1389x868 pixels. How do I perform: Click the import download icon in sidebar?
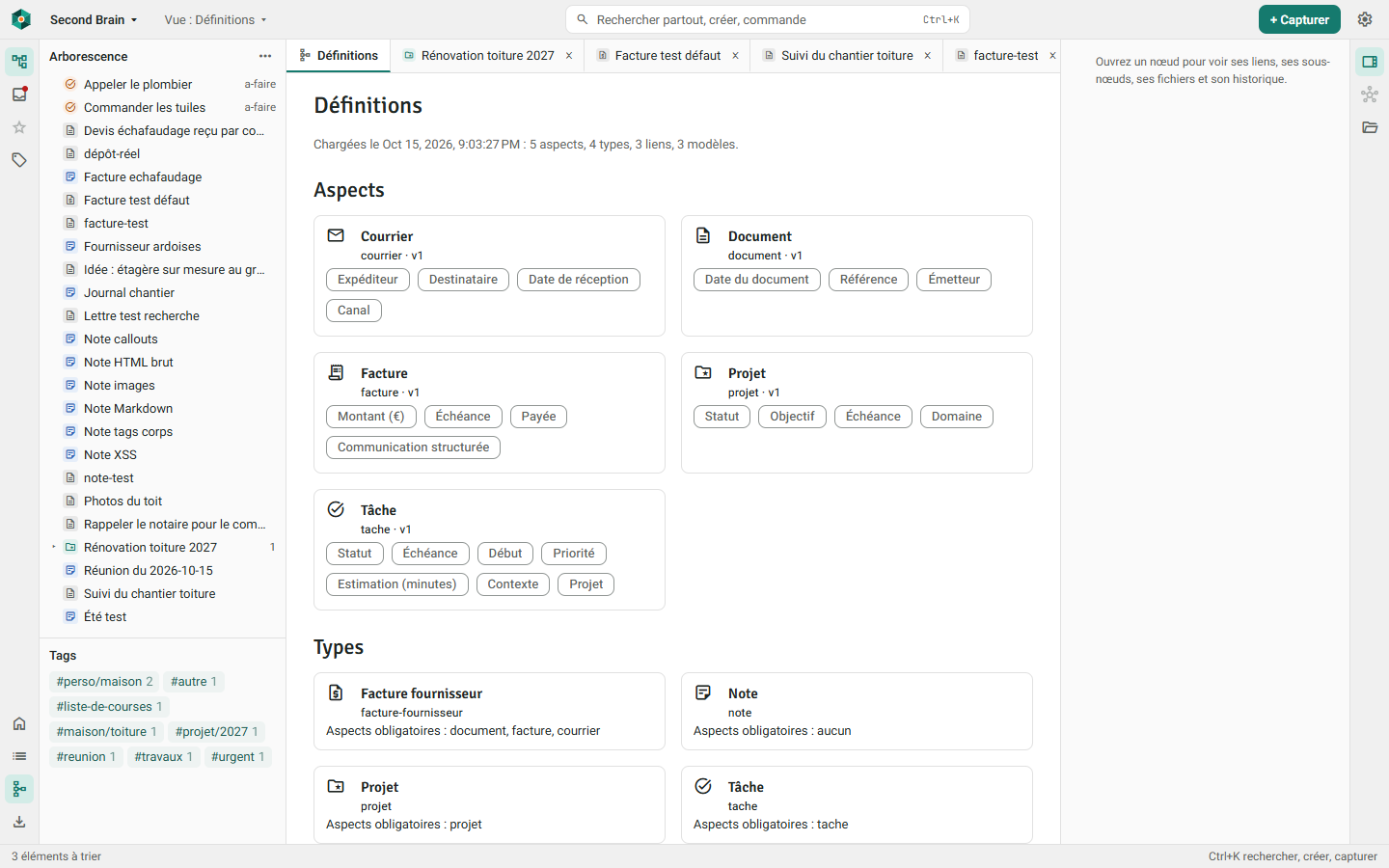point(19,822)
